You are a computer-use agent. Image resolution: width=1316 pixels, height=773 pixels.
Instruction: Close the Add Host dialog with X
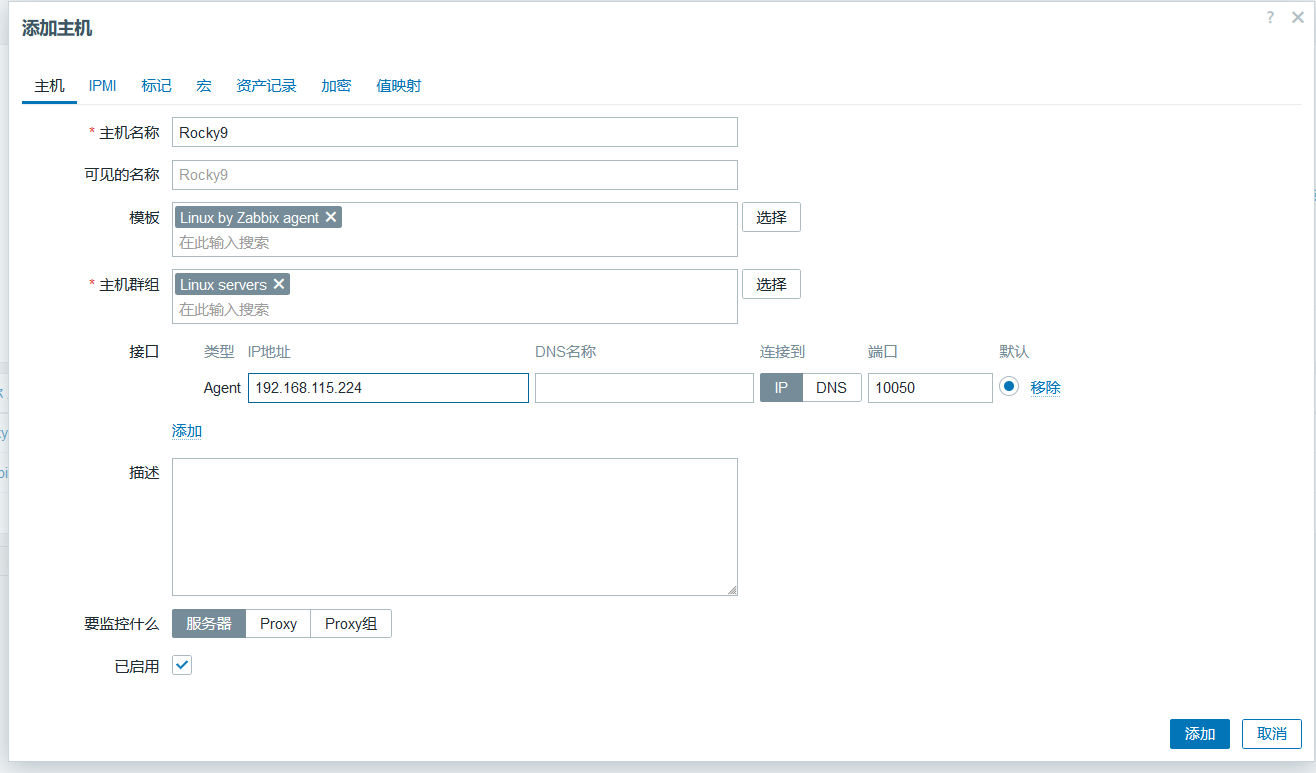click(1298, 17)
